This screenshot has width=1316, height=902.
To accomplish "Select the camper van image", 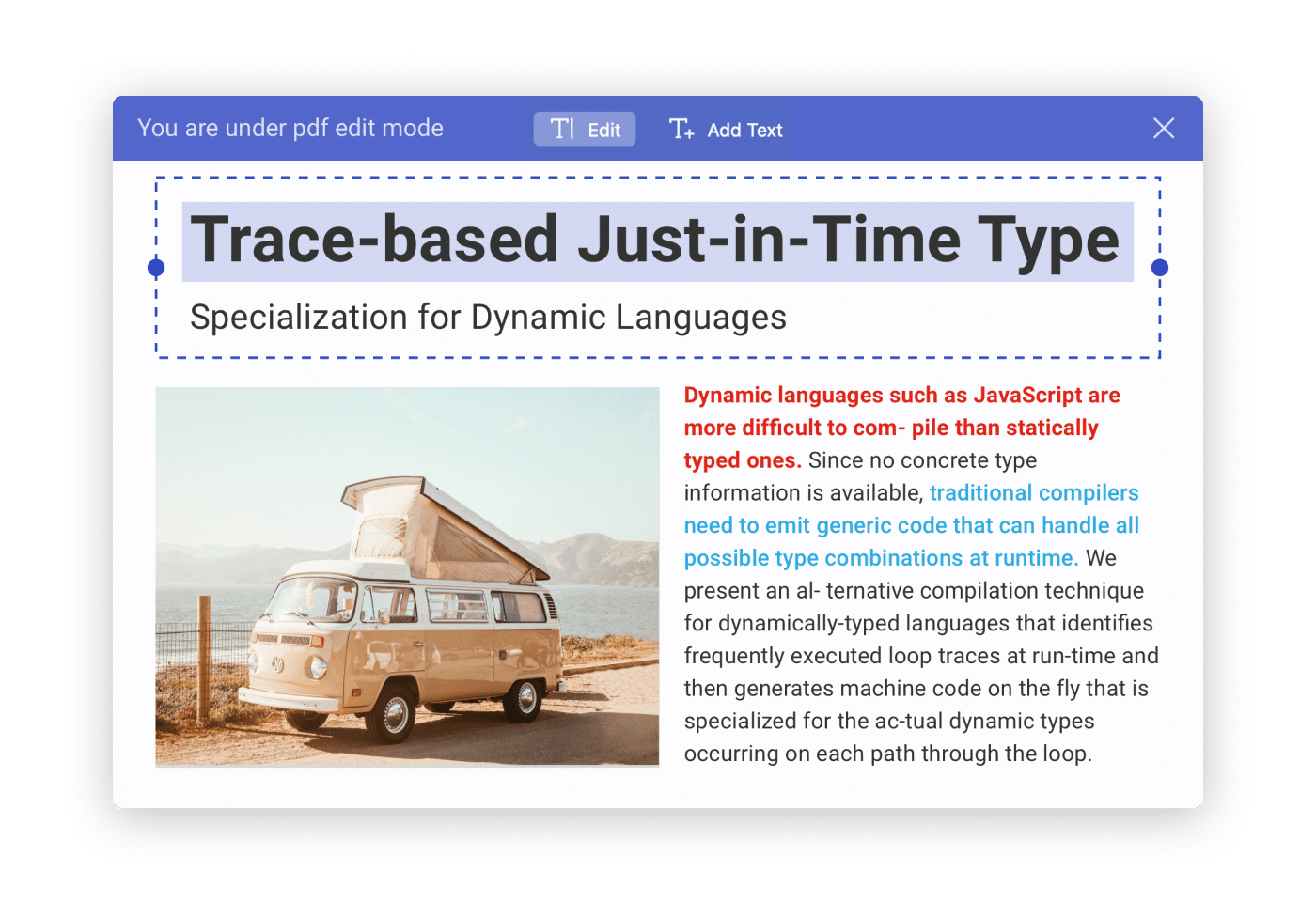I will [x=407, y=577].
